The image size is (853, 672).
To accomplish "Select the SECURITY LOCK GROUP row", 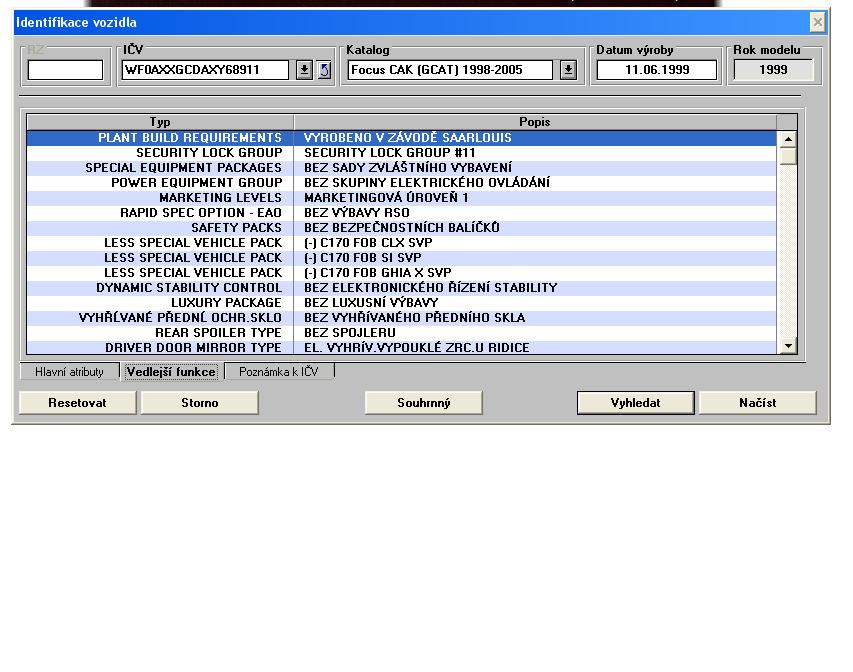I will tap(400, 153).
